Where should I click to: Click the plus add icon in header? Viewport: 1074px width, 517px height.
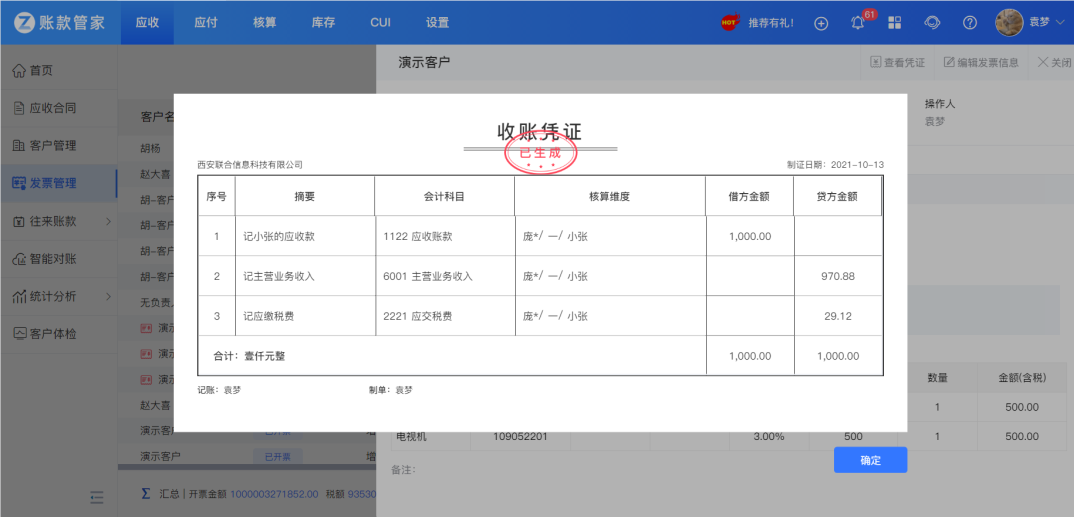coord(821,23)
